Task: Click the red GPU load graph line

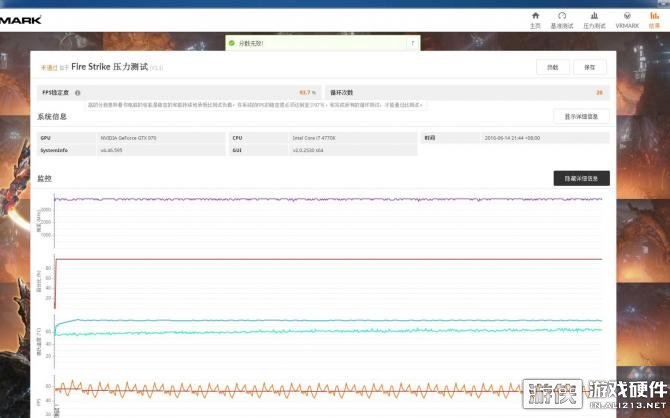Action: (328, 259)
